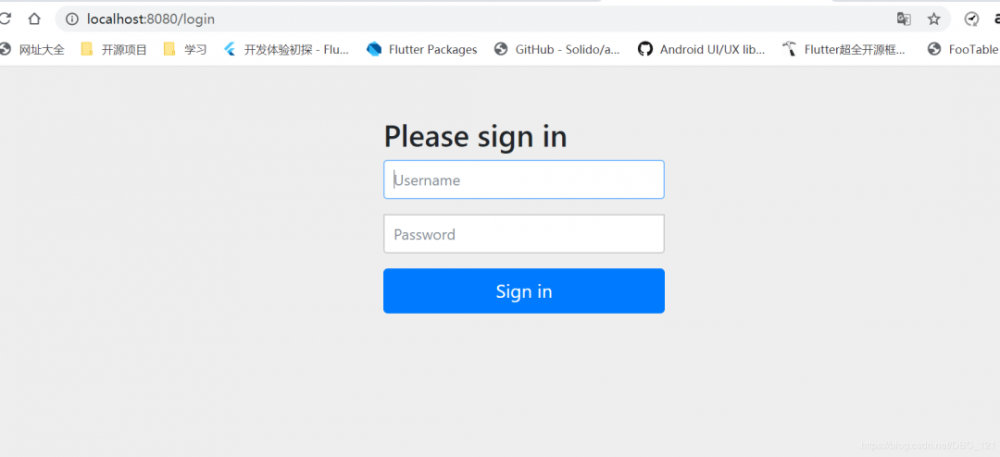Screen dimensions: 1000x457
Task: Open the translate page icon
Action: click(x=904, y=19)
